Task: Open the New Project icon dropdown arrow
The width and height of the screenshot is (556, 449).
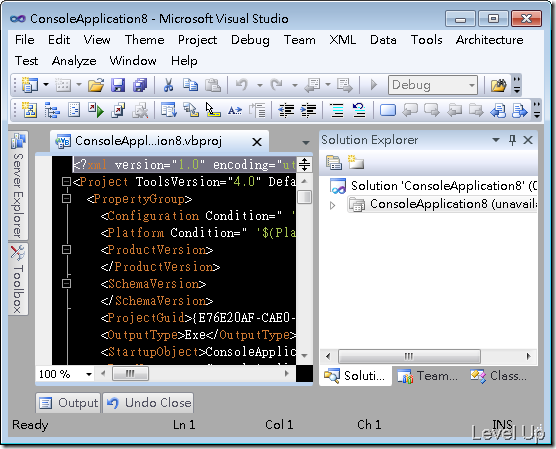Action: tap(46, 85)
